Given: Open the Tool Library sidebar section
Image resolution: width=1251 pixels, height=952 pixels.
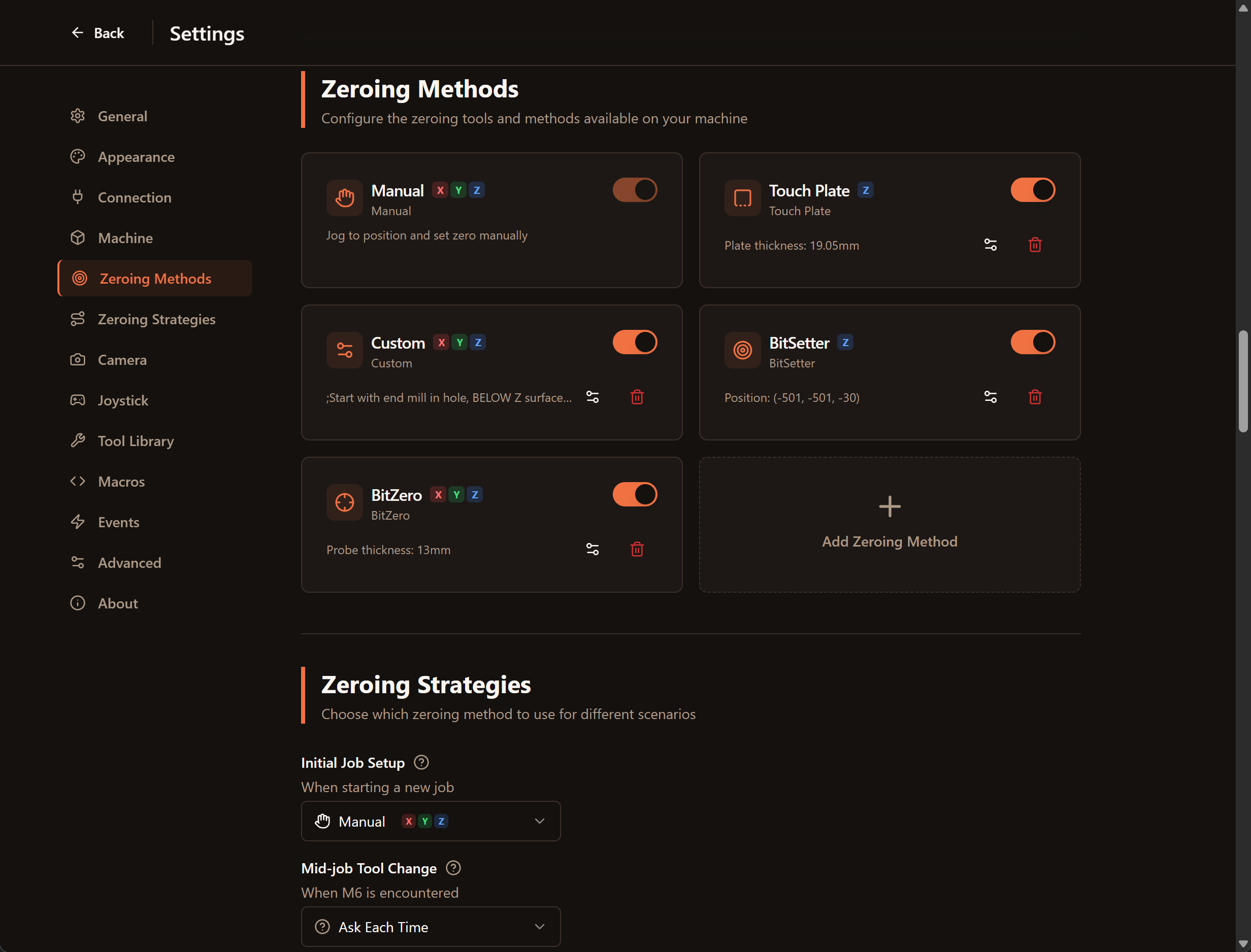Looking at the screenshot, I should tap(136, 441).
